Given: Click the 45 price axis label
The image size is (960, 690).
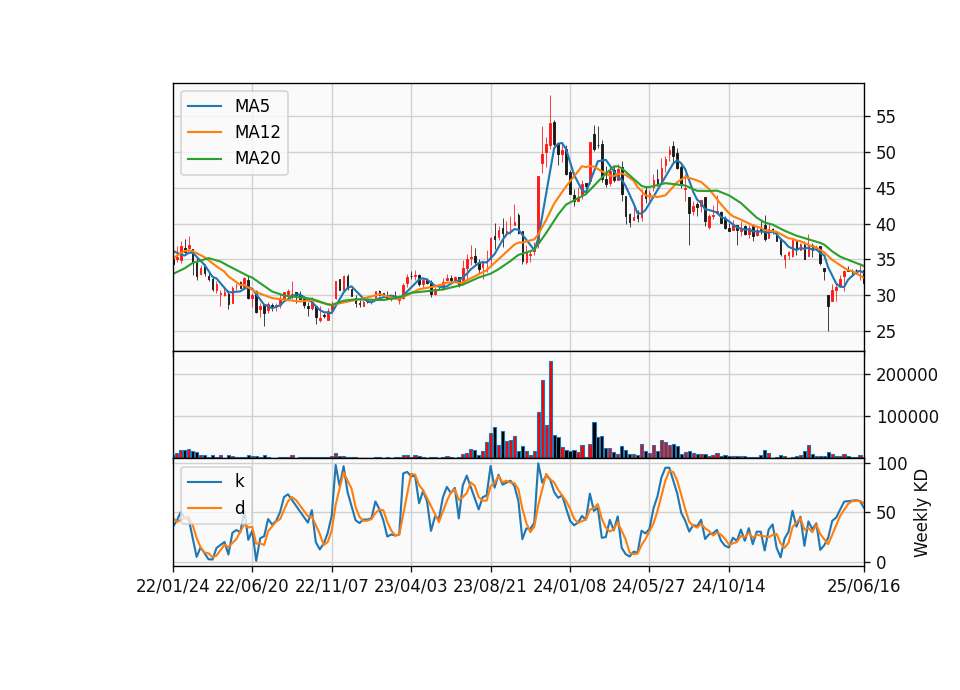Looking at the screenshot, I should point(886,189).
